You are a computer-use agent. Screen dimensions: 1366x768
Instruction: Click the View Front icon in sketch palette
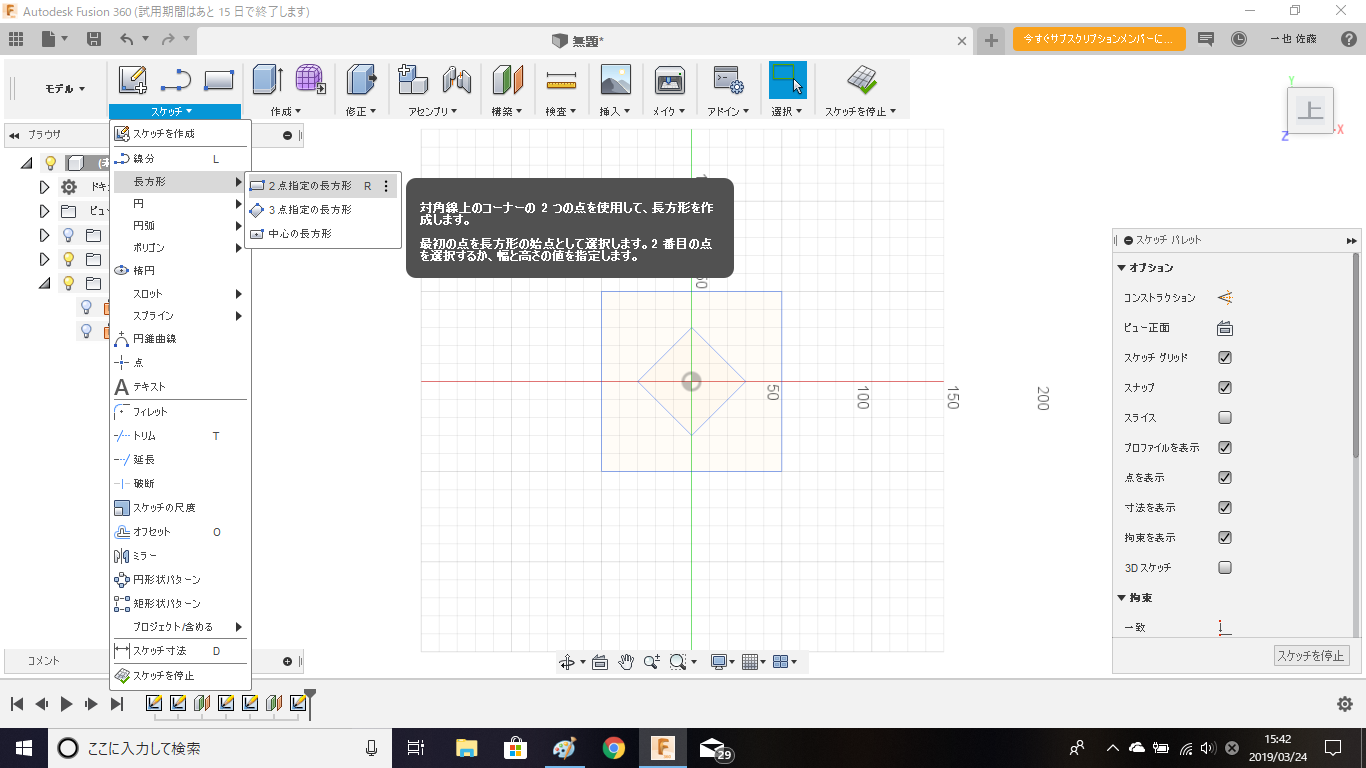1224,328
